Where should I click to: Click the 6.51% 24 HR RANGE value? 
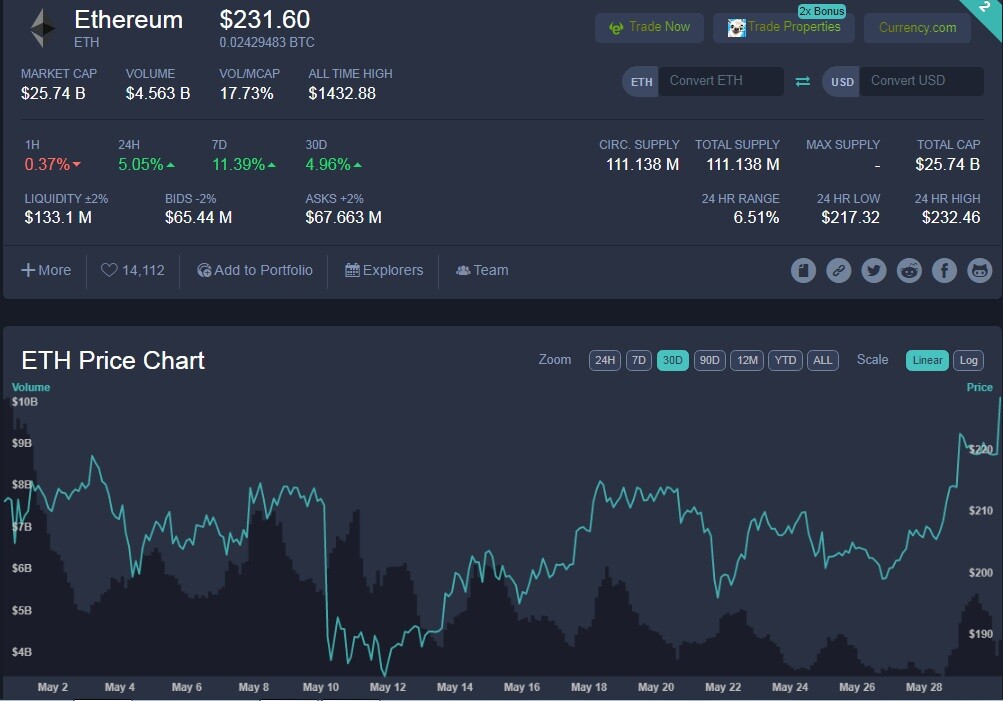(x=756, y=217)
